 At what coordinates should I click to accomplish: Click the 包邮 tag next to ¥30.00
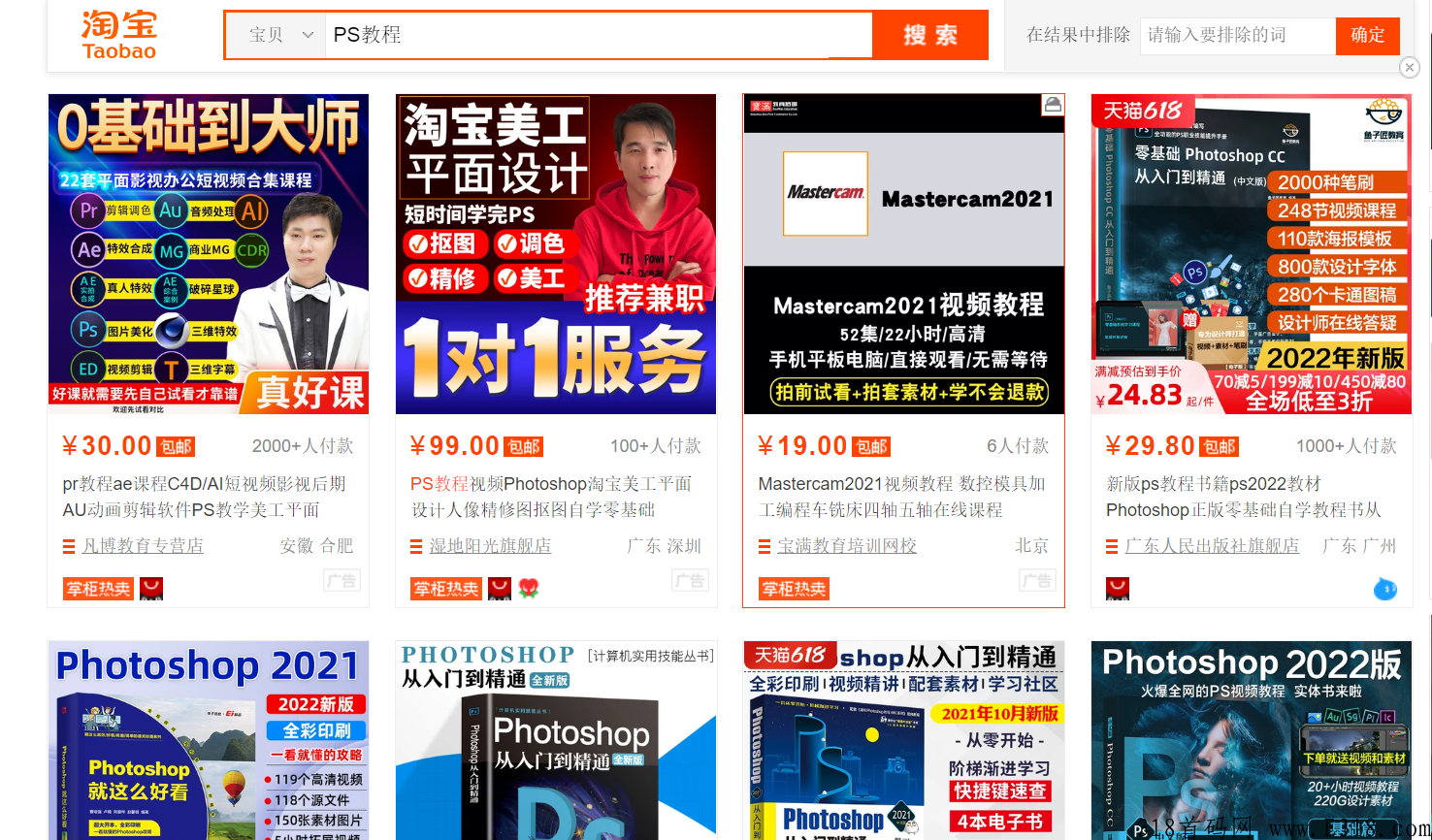tap(176, 446)
